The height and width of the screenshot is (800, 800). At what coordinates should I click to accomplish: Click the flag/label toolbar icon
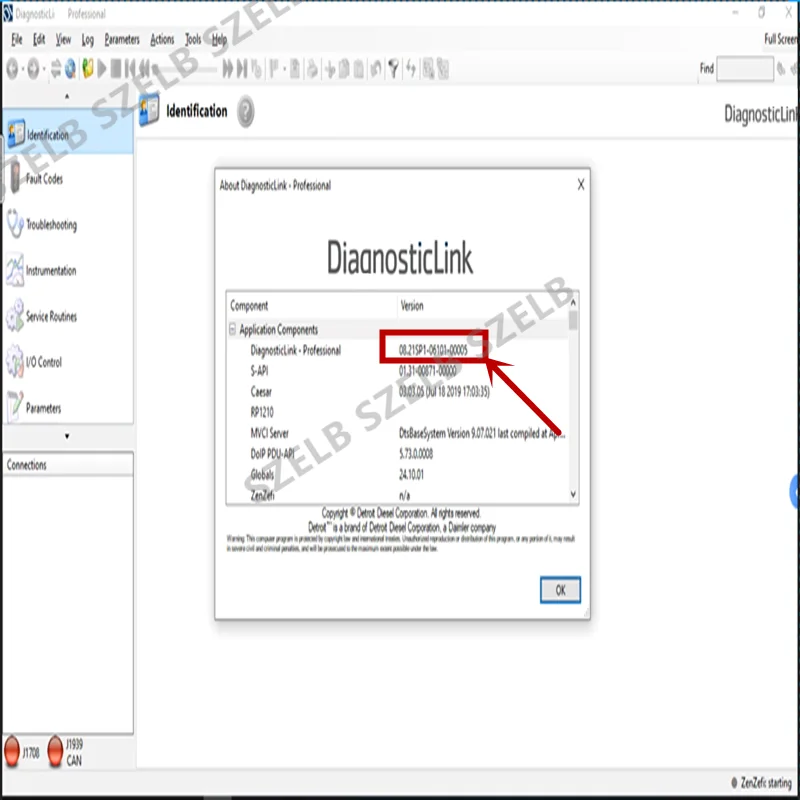274,68
